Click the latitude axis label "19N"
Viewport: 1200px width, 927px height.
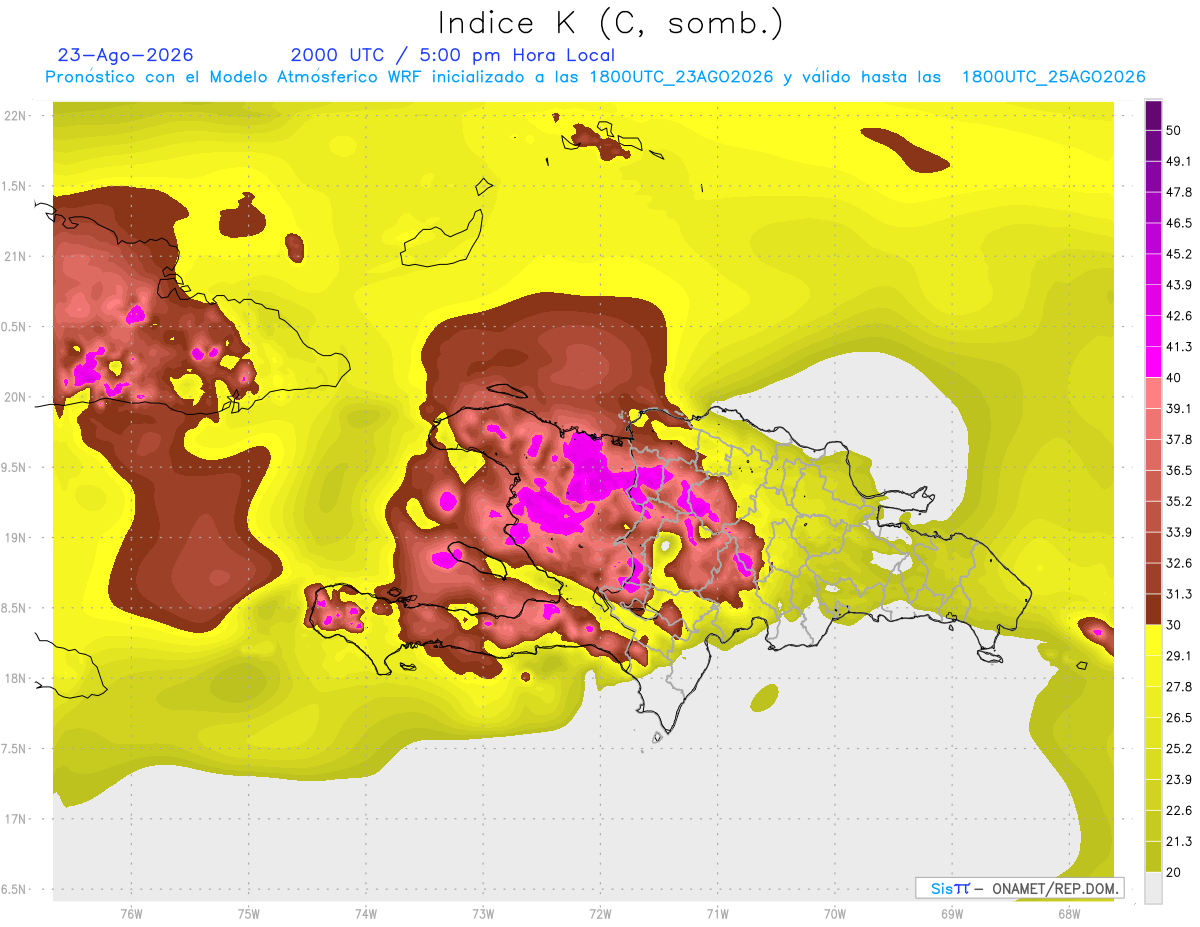pos(17,538)
